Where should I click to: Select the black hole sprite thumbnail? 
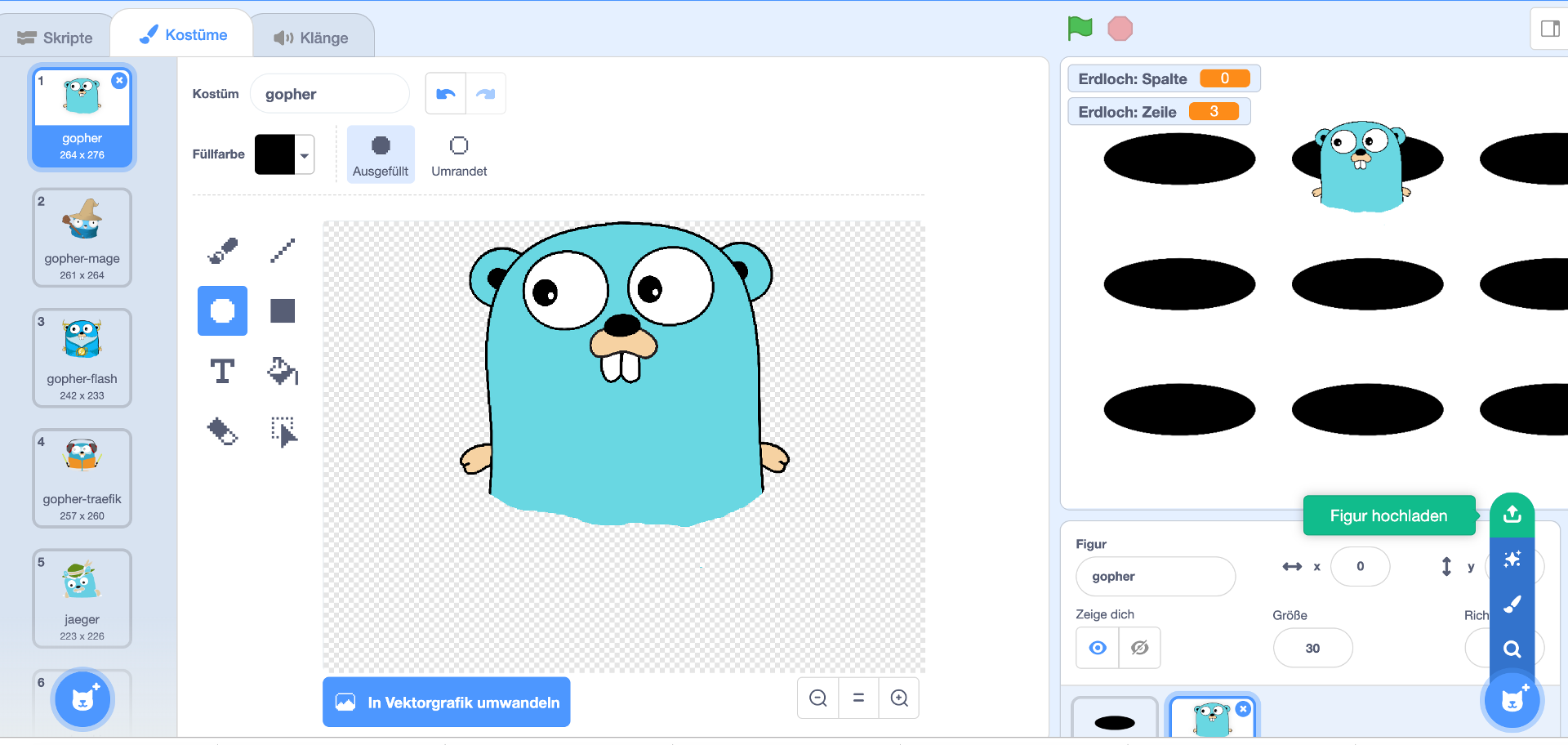(x=1115, y=719)
